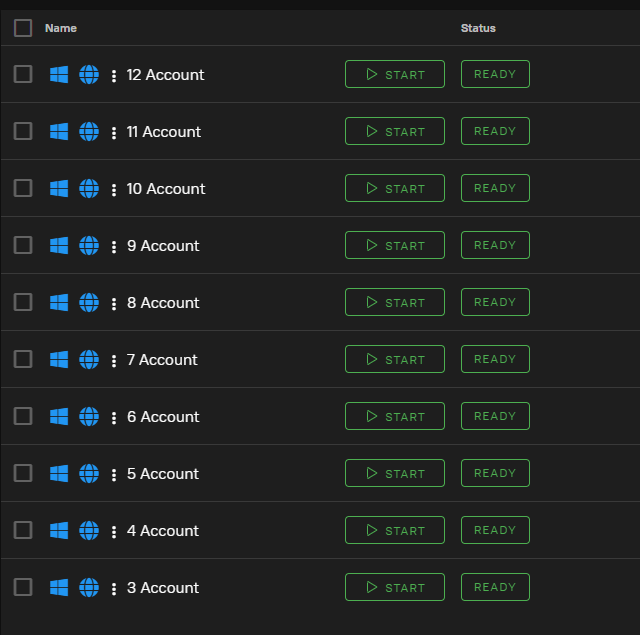This screenshot has height=635, width=640.
Task: Click the Windows icon for 6 Account
Action: pyautogui.click(x=59, y=417)
